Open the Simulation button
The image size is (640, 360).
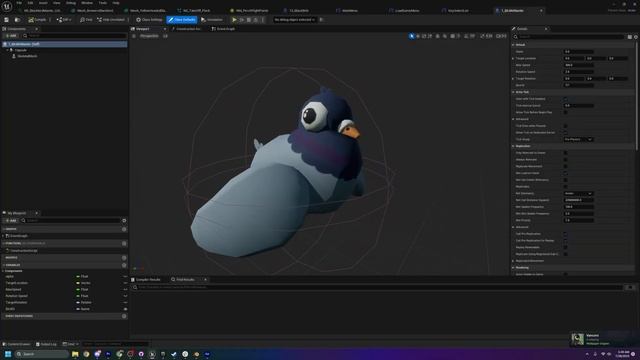click(212, 20)
